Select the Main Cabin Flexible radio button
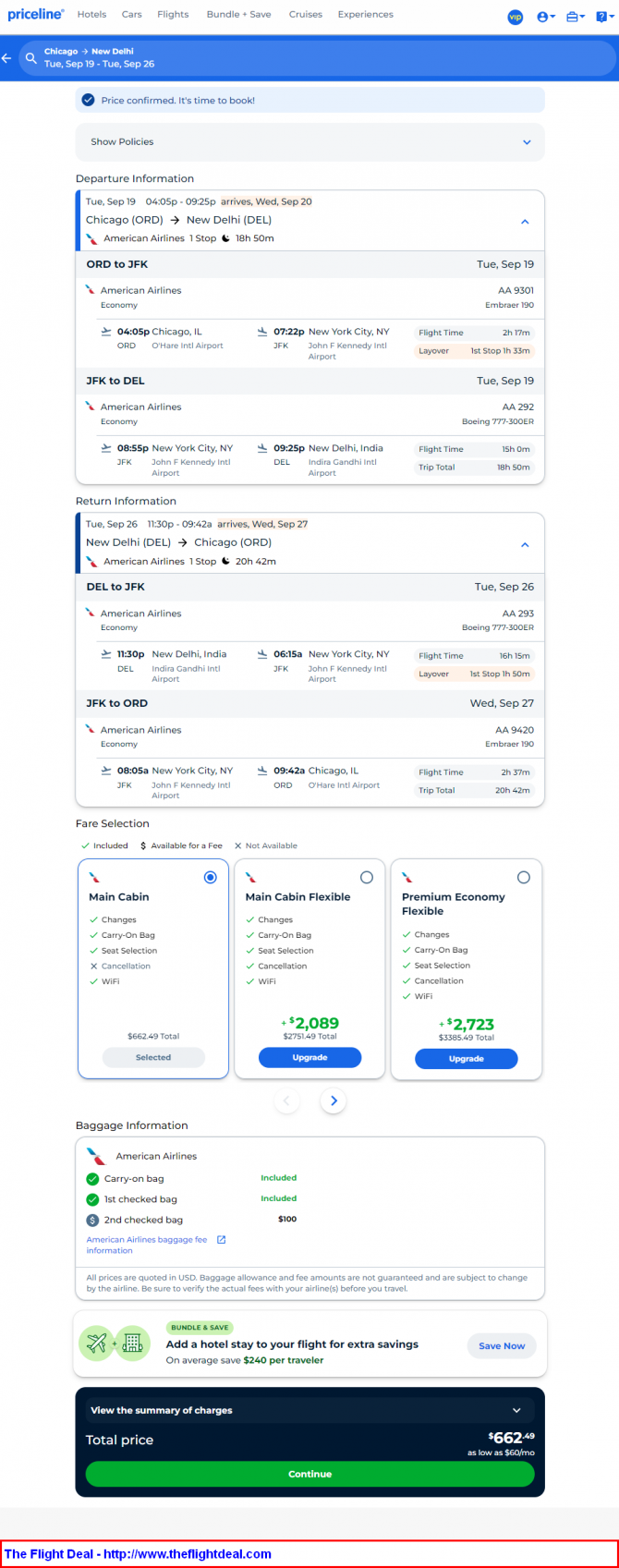619x1568 pixels. pyautogui.click(x=367, y=878)
